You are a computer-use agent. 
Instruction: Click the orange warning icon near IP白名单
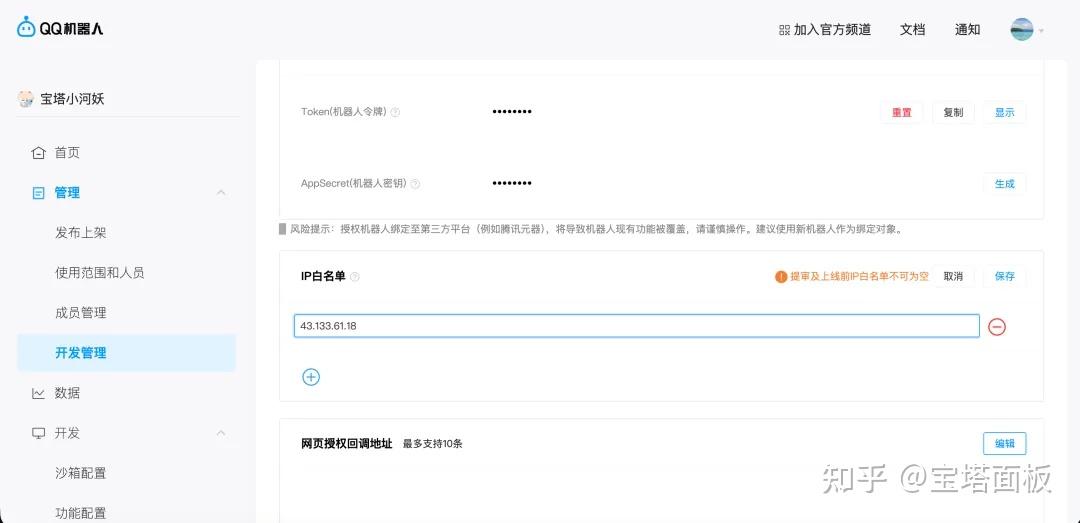[781, 276]
